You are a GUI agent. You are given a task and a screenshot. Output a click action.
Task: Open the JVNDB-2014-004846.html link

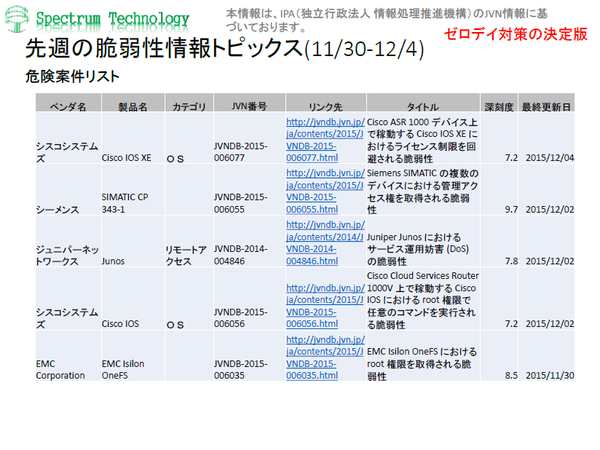[x=325, y=243]
